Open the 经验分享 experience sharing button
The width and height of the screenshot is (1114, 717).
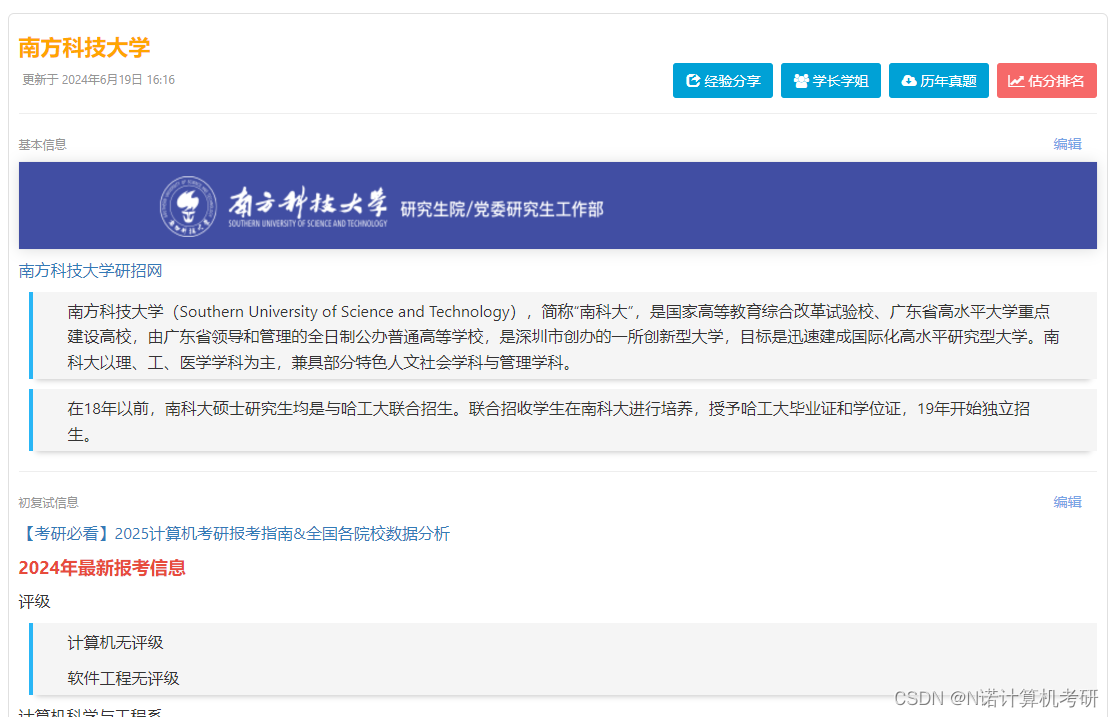click(x=723, y=80)
